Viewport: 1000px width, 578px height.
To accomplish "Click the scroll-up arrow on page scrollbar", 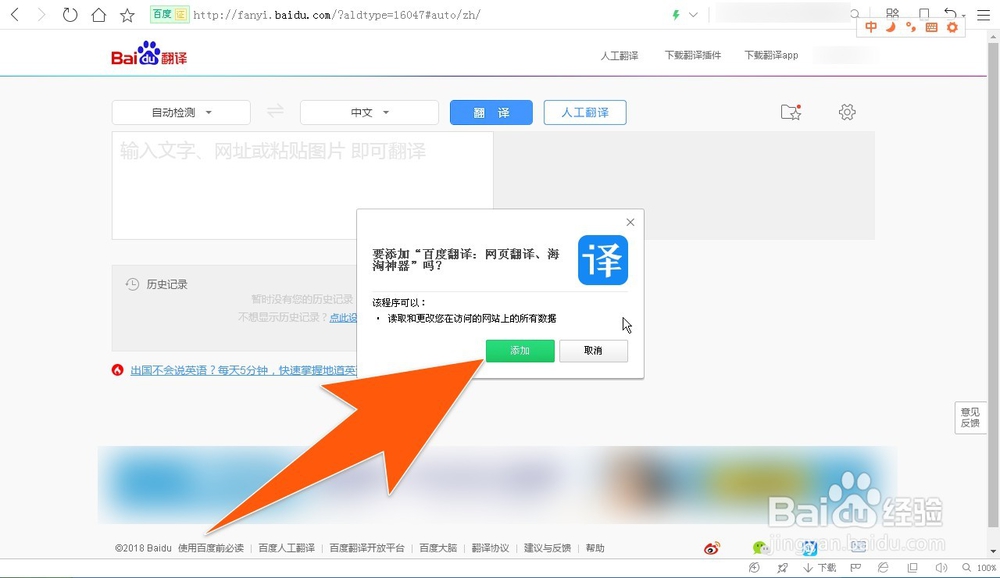I will tap(994, 36).
